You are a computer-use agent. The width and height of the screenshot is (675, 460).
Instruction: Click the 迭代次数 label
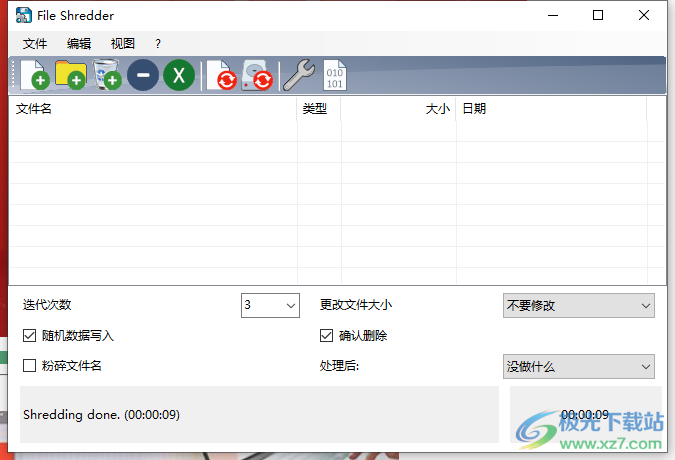[47, 305]
